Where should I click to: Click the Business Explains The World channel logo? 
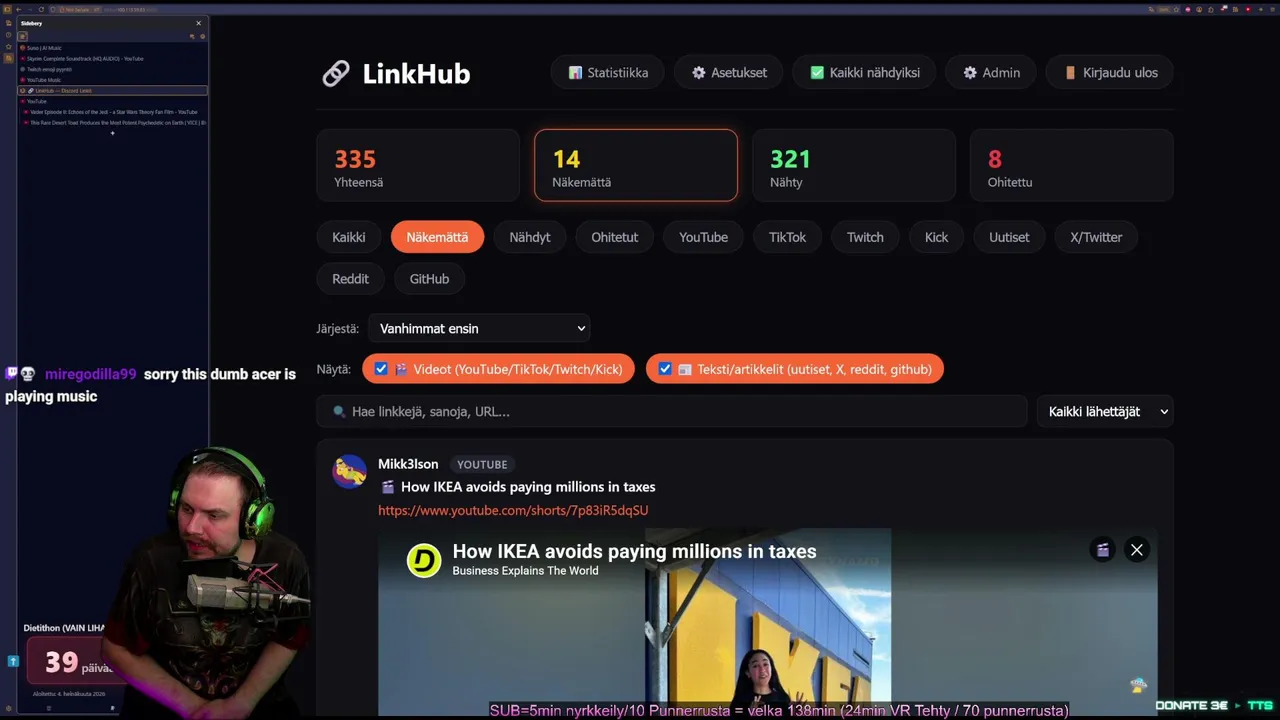(x=424, y=560)
